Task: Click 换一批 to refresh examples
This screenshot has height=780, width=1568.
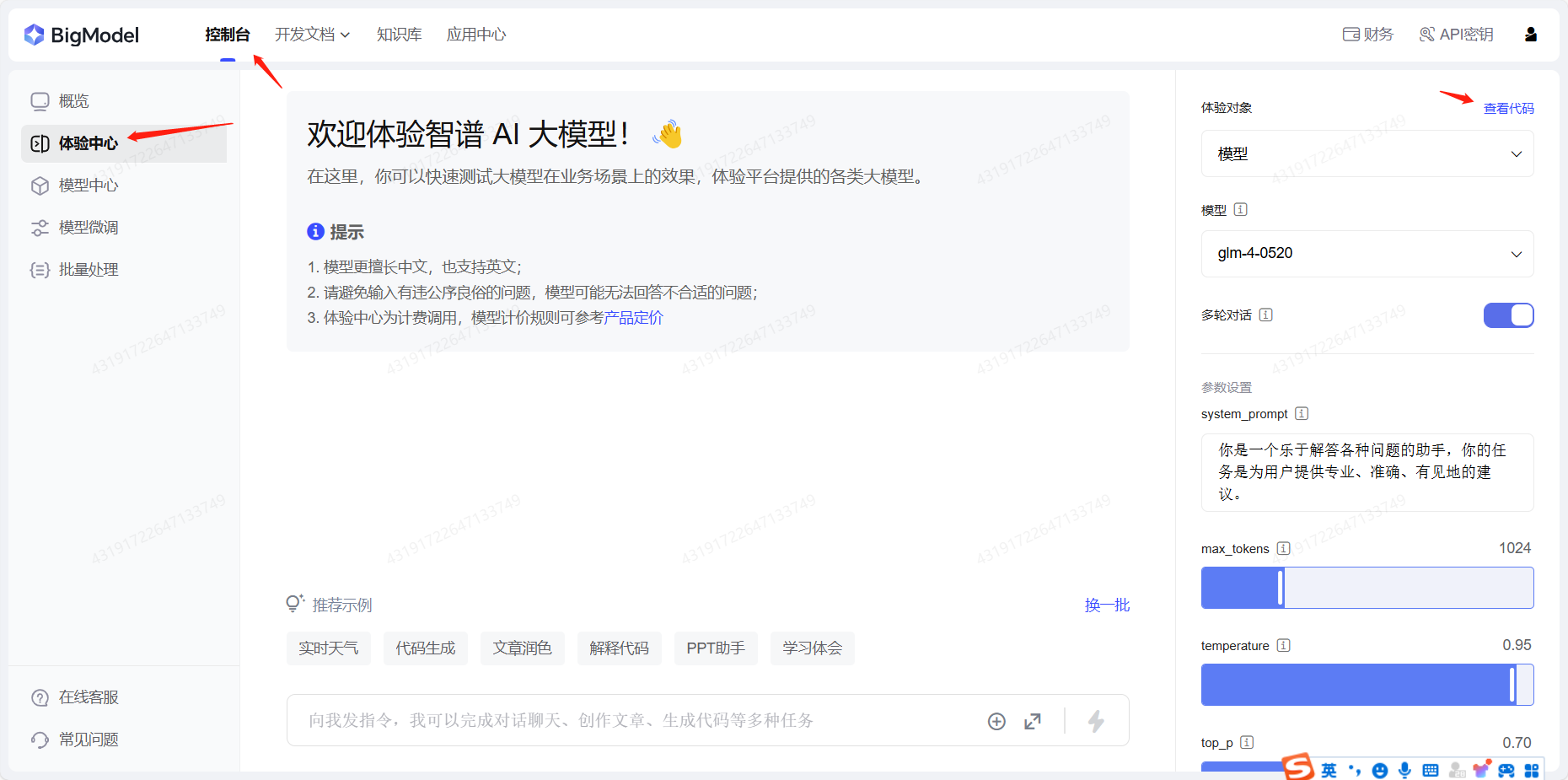Action: coord(1107,605)
